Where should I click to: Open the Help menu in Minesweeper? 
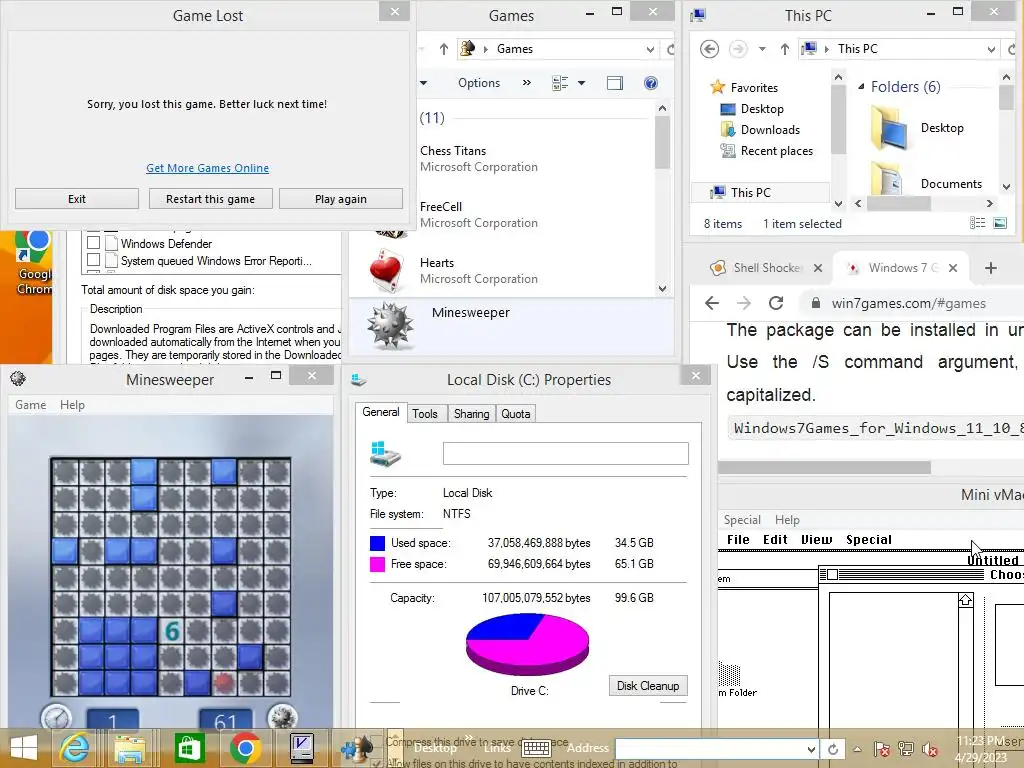tap(72, 405)
